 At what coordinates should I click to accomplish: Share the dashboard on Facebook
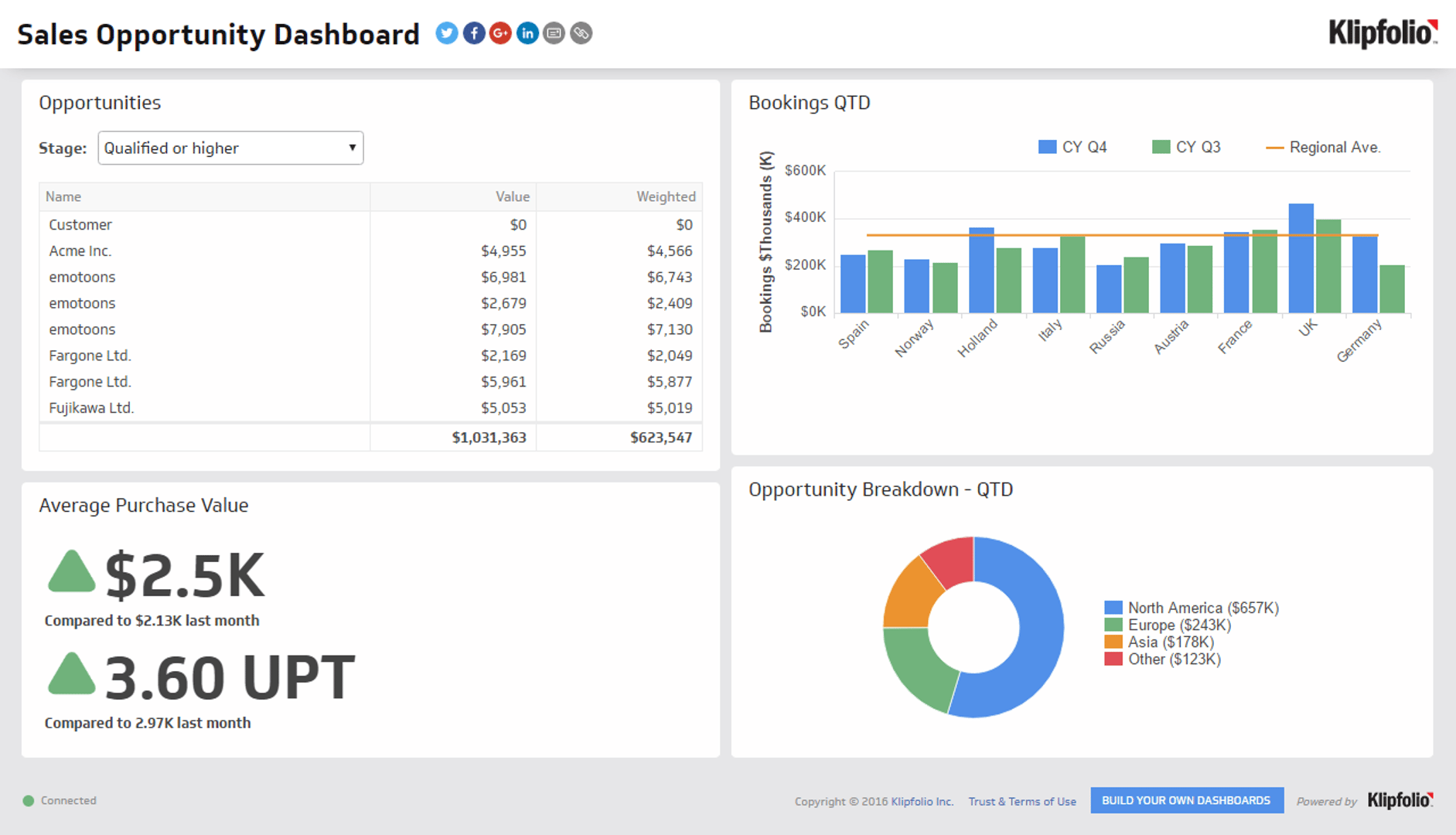[473, 33]
